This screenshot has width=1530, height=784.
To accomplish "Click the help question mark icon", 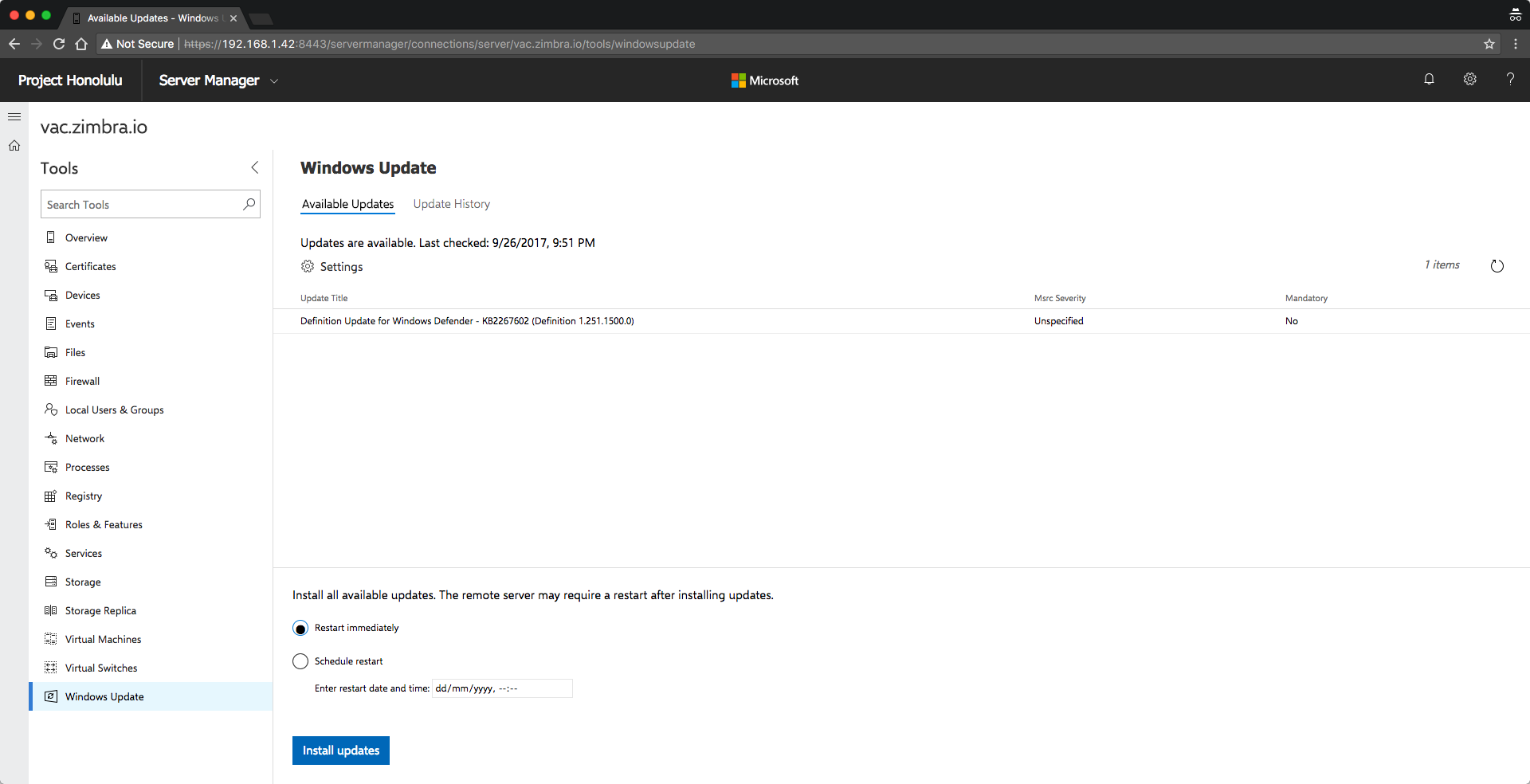I will point(1510,79).
